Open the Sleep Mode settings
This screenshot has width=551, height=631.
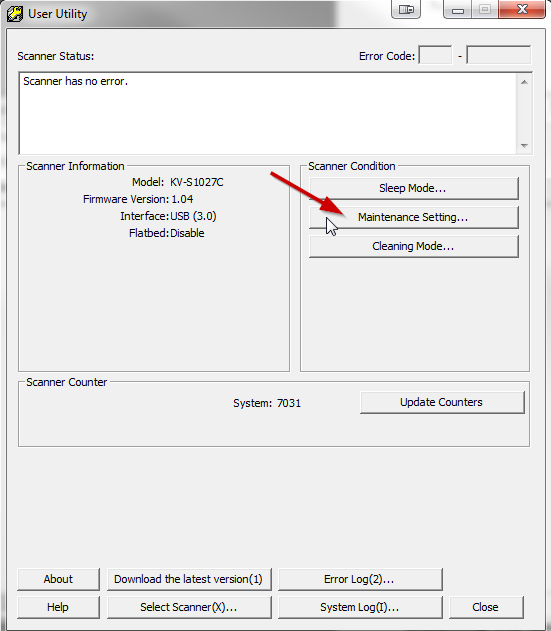point(413,188)
